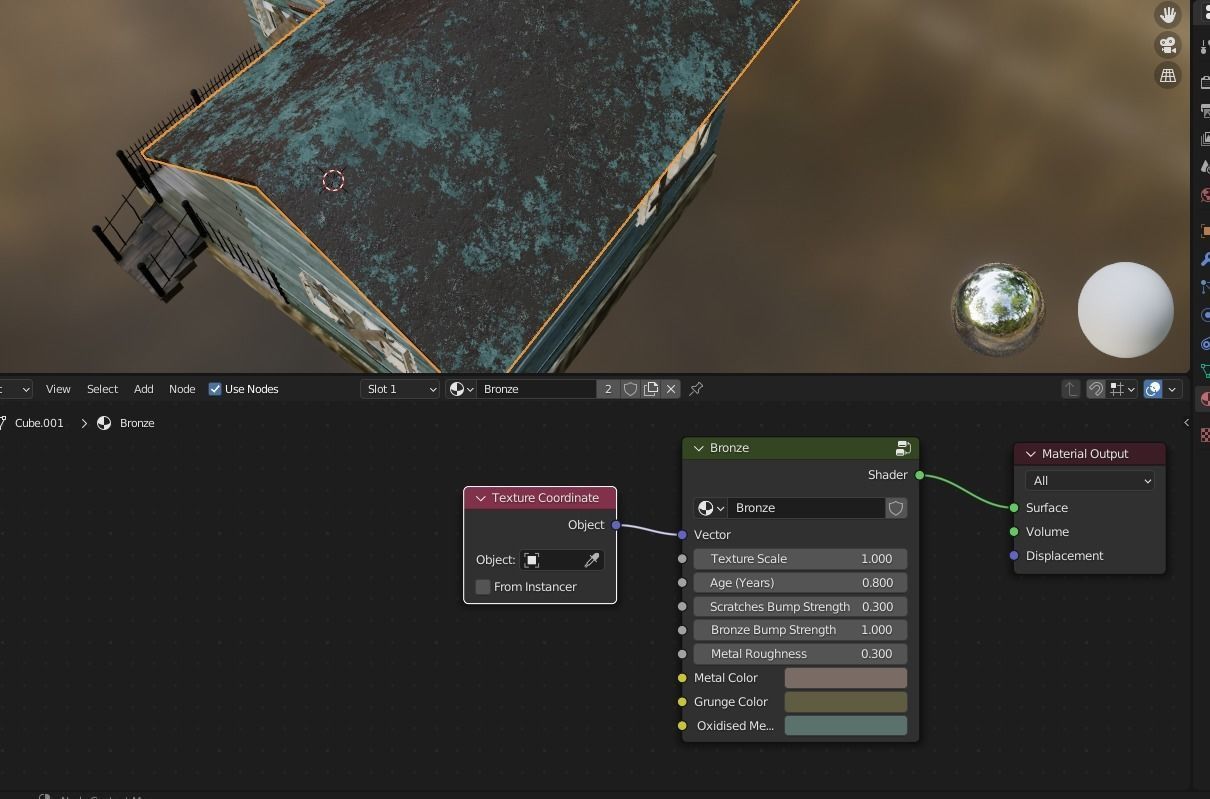1210x799 pixels.
Task: Open overlay options dropdown arrow
Action: click(x=1173, y=389)
